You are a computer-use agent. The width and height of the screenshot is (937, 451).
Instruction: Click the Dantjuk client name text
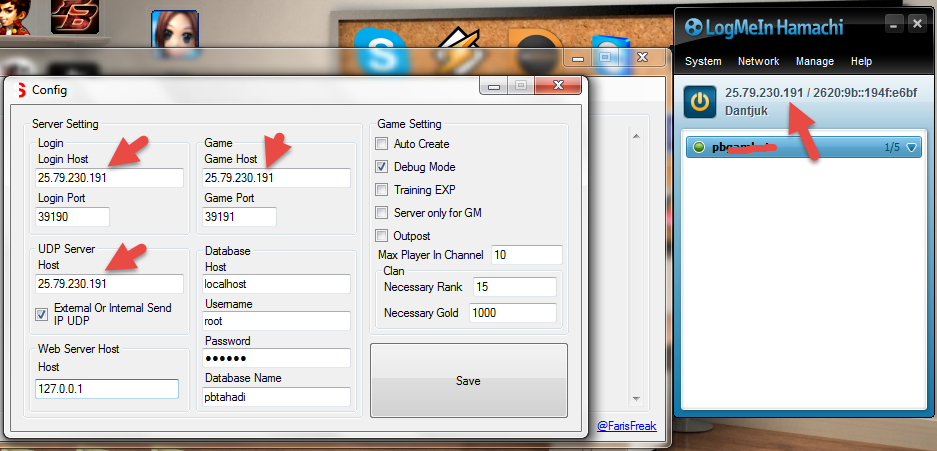click(746, 111)
